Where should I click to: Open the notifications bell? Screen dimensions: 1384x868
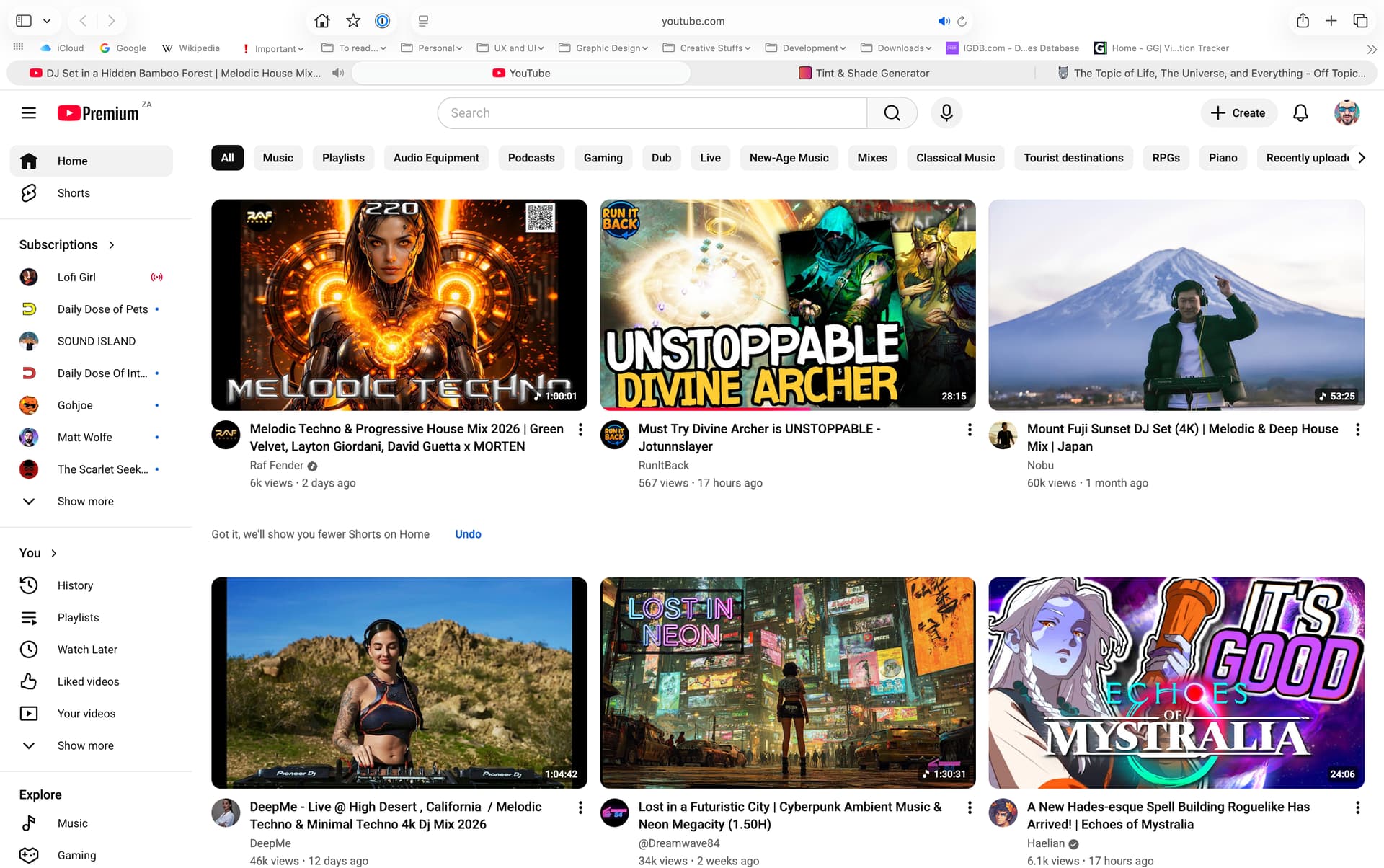(1300, 113)
